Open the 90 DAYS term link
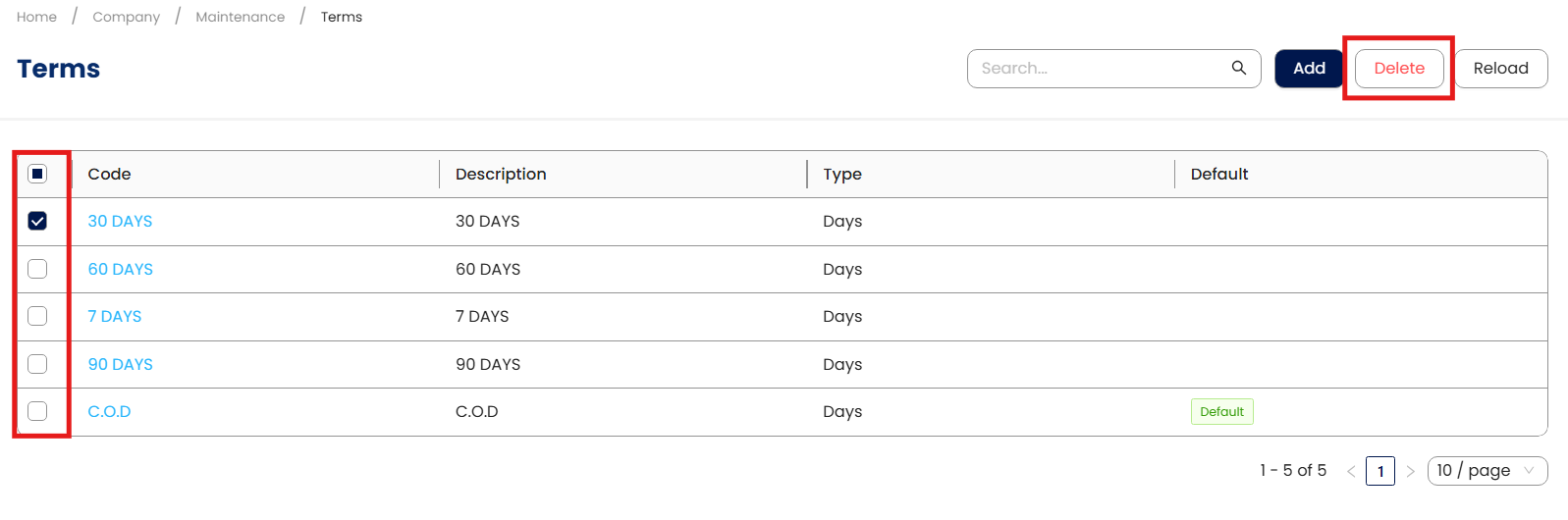 120,364
